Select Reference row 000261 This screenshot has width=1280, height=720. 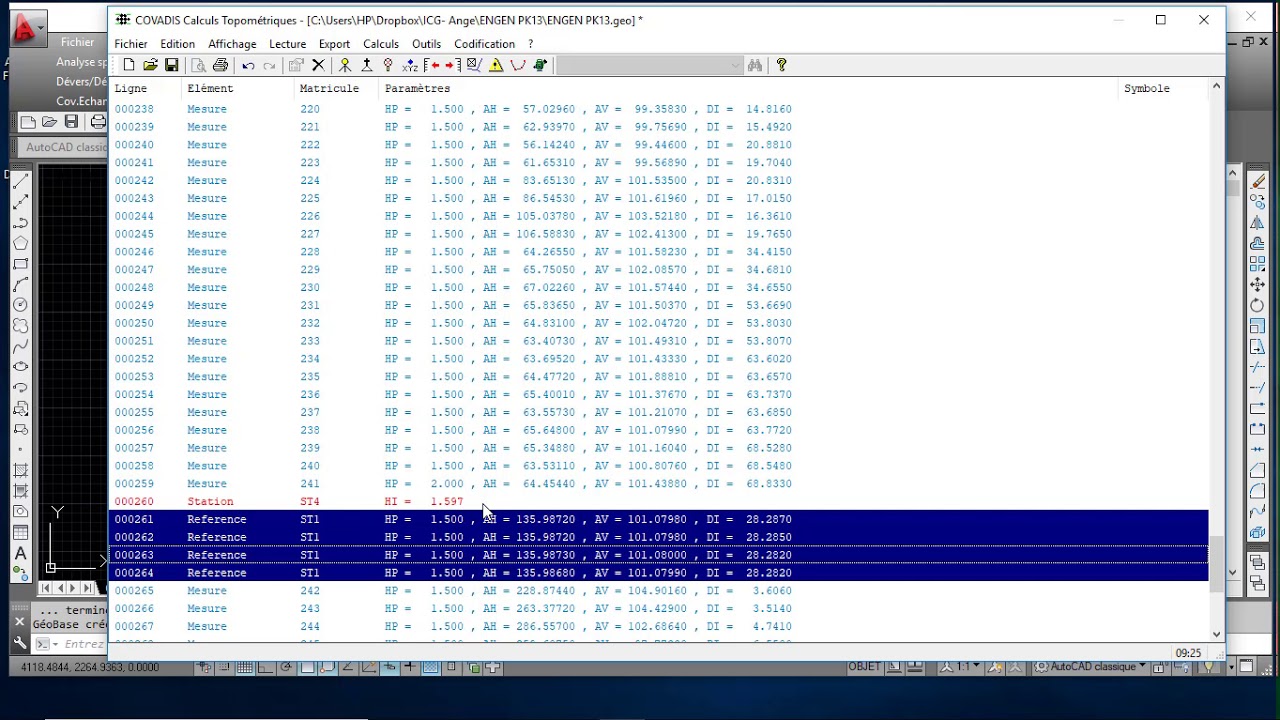pos(659,520)
